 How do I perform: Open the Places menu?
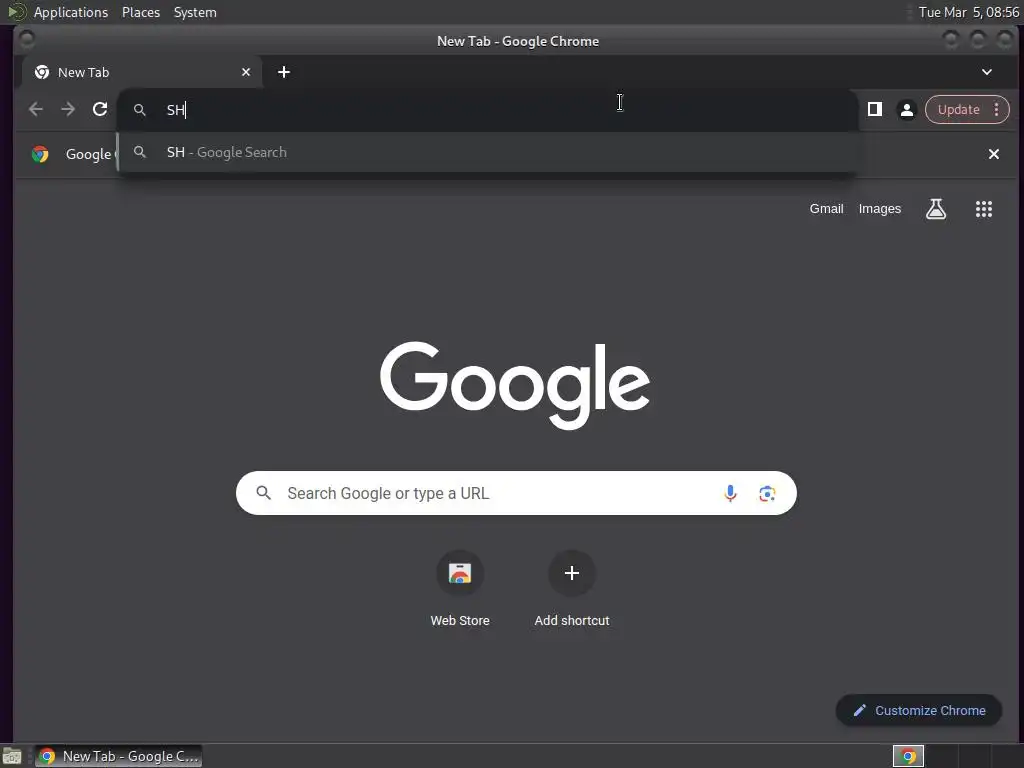pyautogui.click(x=140, y=12)
